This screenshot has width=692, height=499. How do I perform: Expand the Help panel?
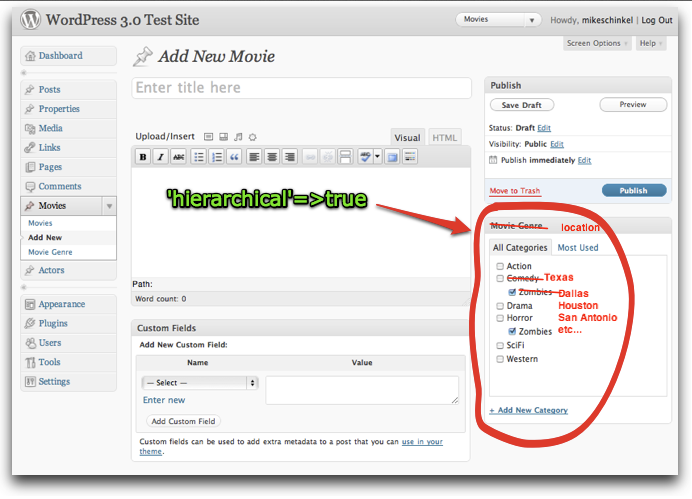click(x=651, y=43)
